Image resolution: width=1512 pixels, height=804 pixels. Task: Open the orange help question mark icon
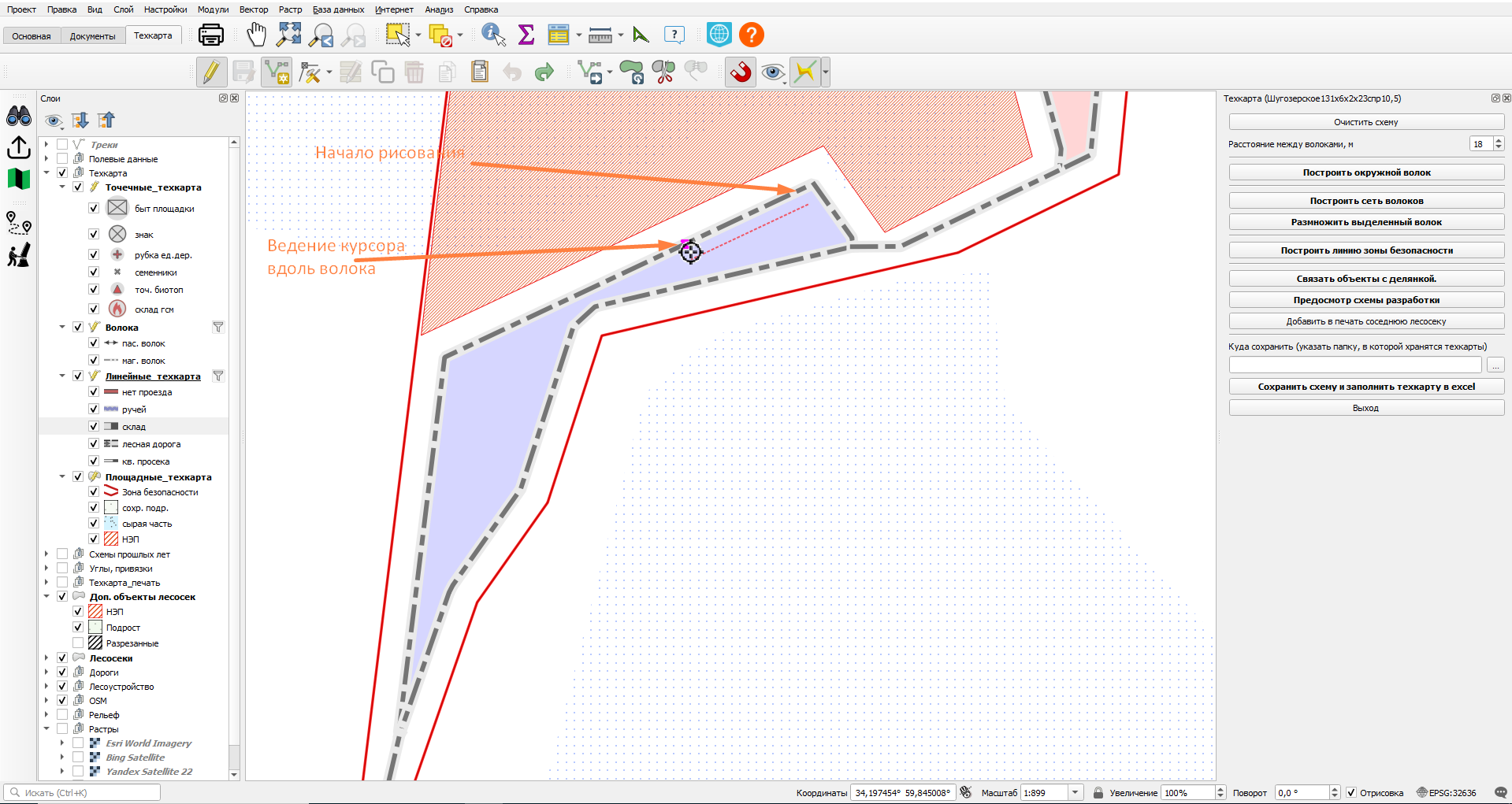coord(752,35)
